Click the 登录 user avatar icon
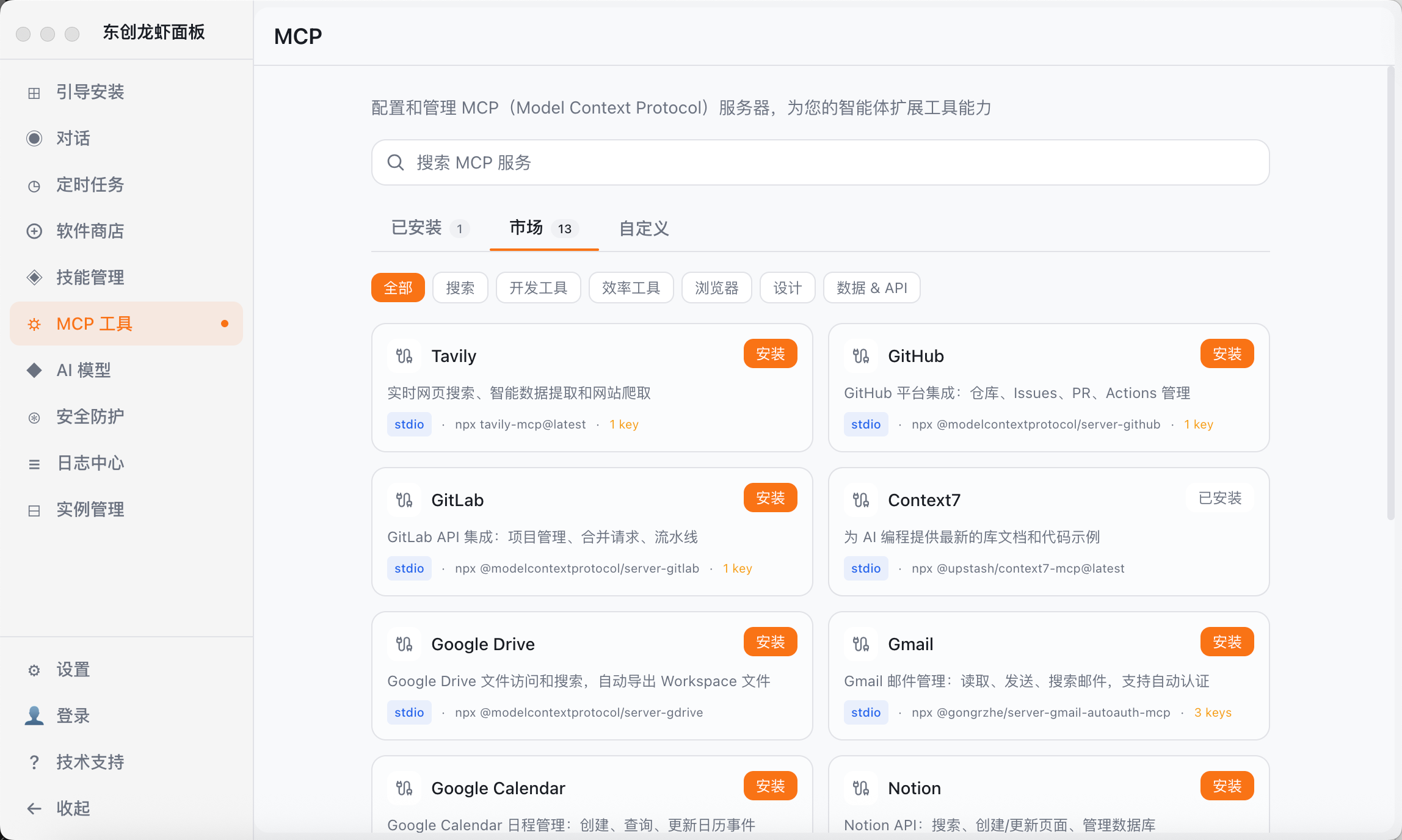1402x840 pixels. tap(34, 715)
